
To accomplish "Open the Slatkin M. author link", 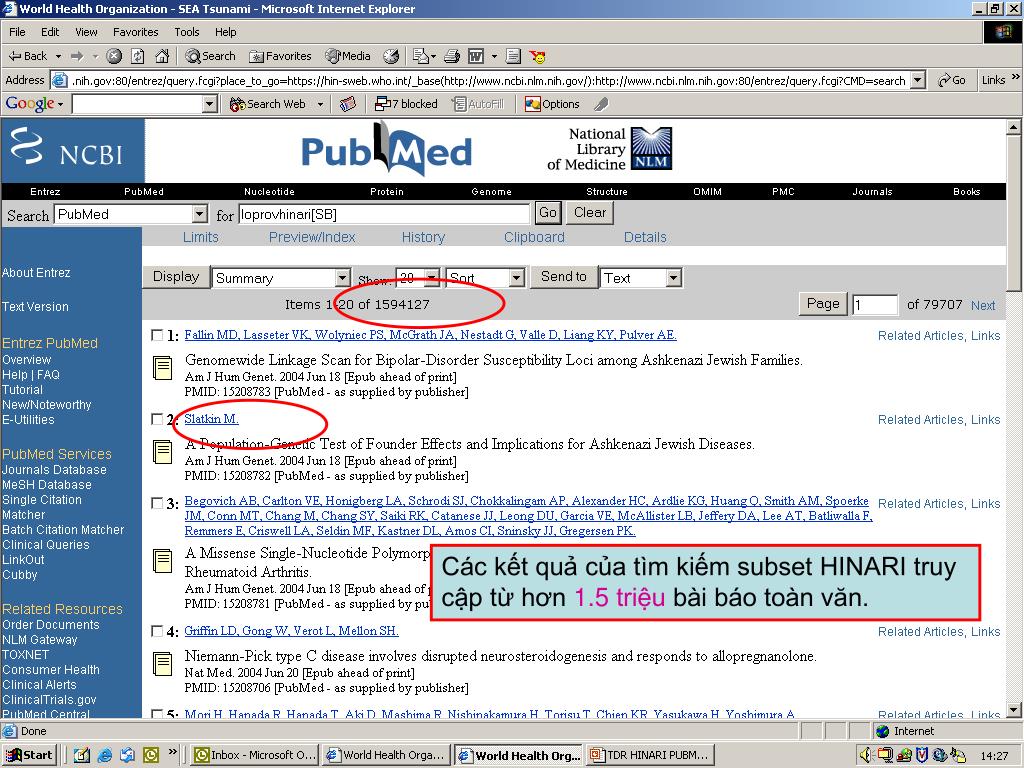I will click(x=212, y=419).
